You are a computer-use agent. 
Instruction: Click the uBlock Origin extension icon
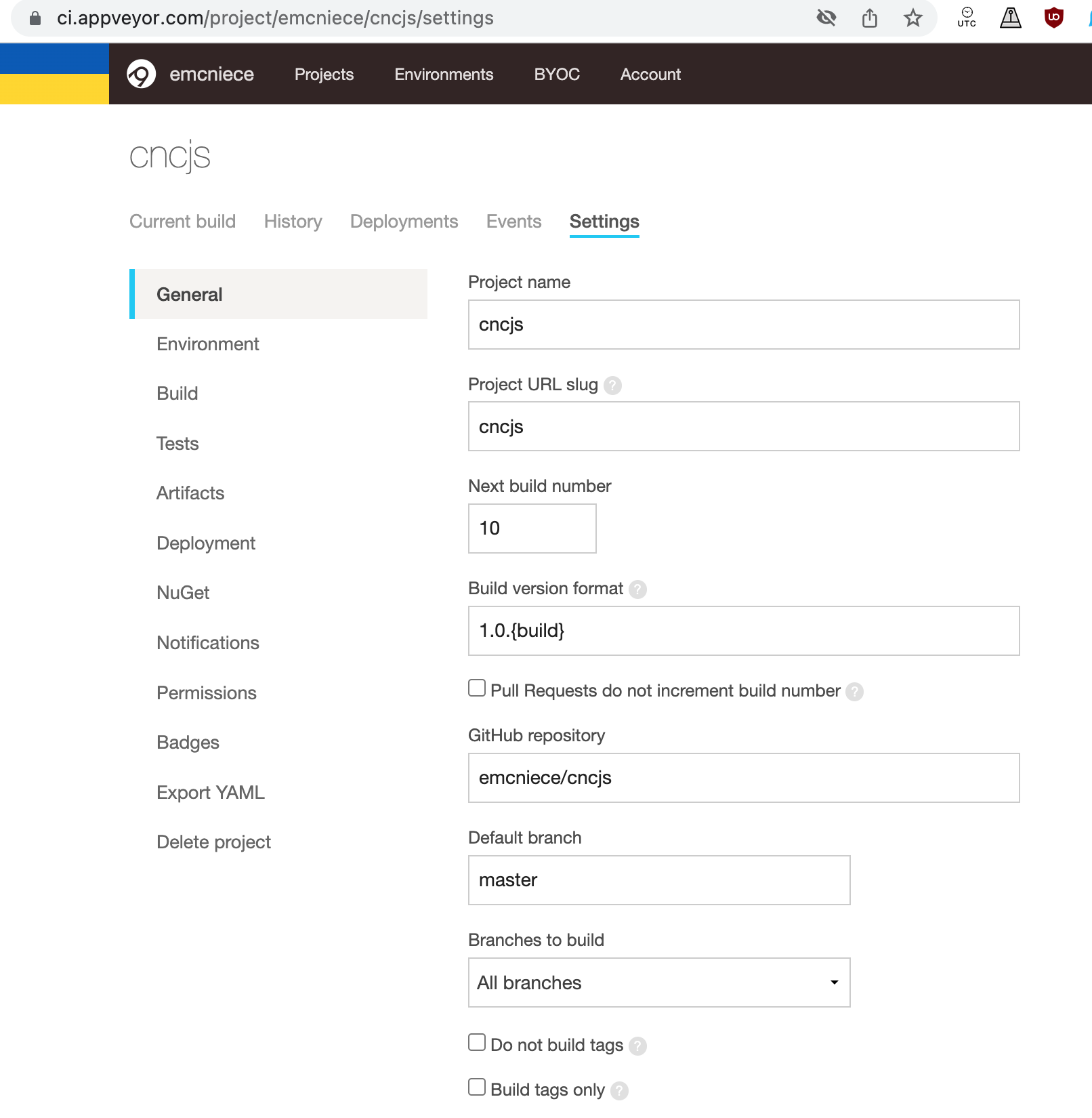coord(1053,18)
